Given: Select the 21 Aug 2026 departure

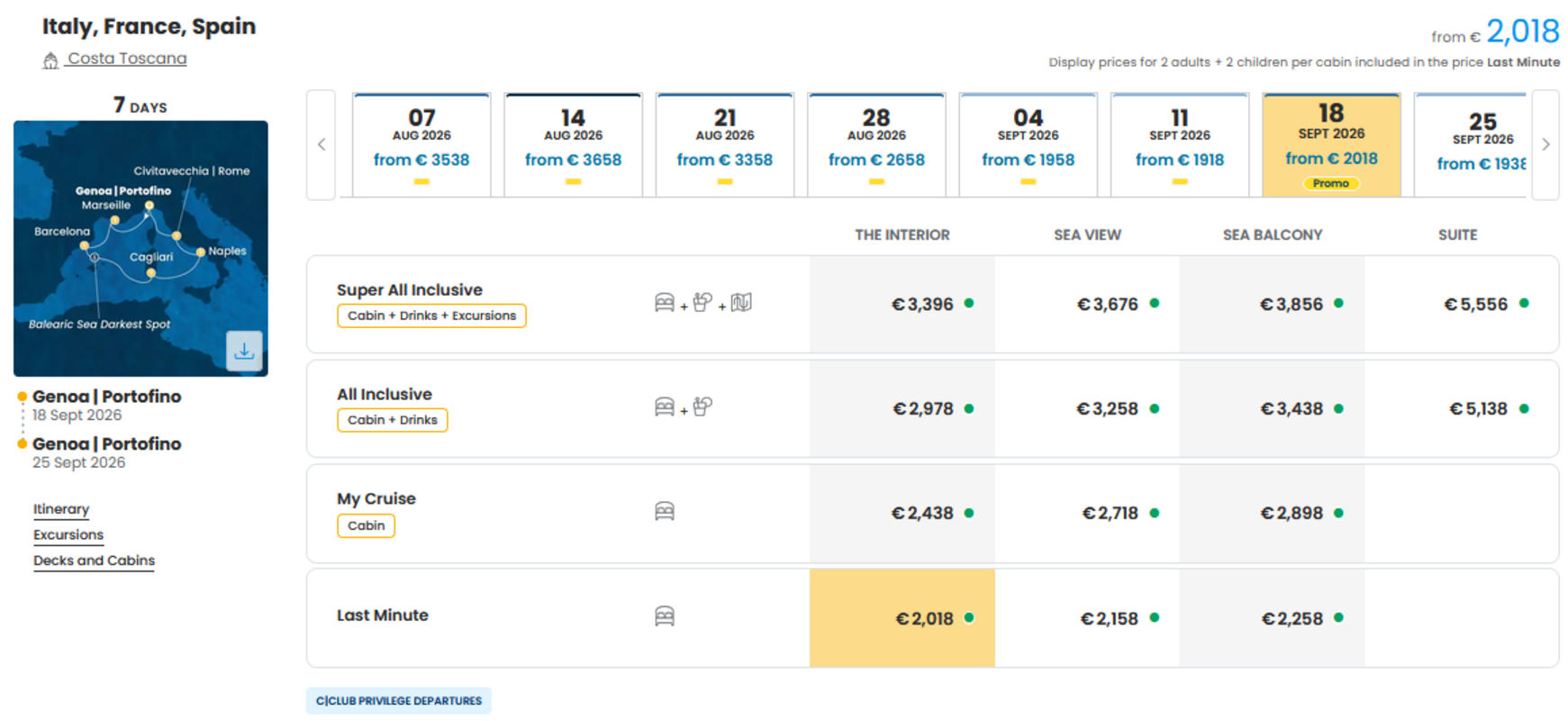Looking at the screenshot, I should [x=725, y=145].
